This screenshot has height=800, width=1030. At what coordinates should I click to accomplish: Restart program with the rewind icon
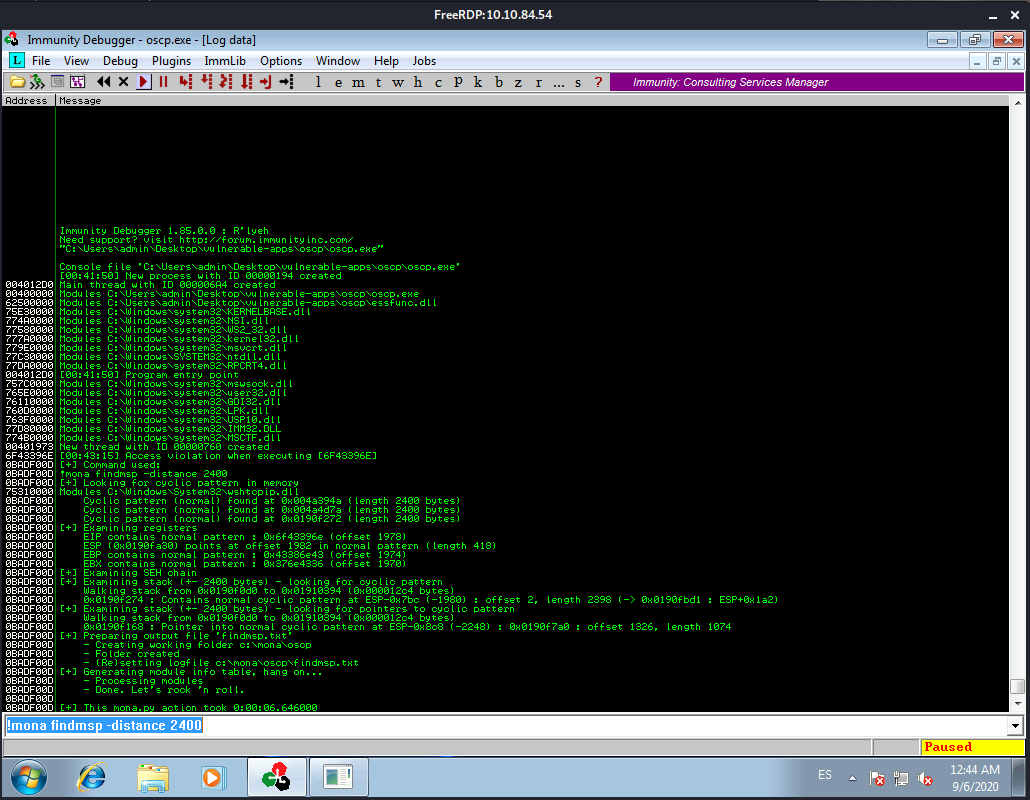(x=103, y=82)
